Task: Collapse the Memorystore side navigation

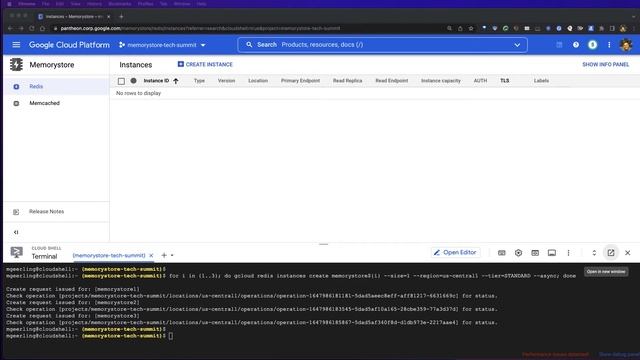Action: click(16, 232)
